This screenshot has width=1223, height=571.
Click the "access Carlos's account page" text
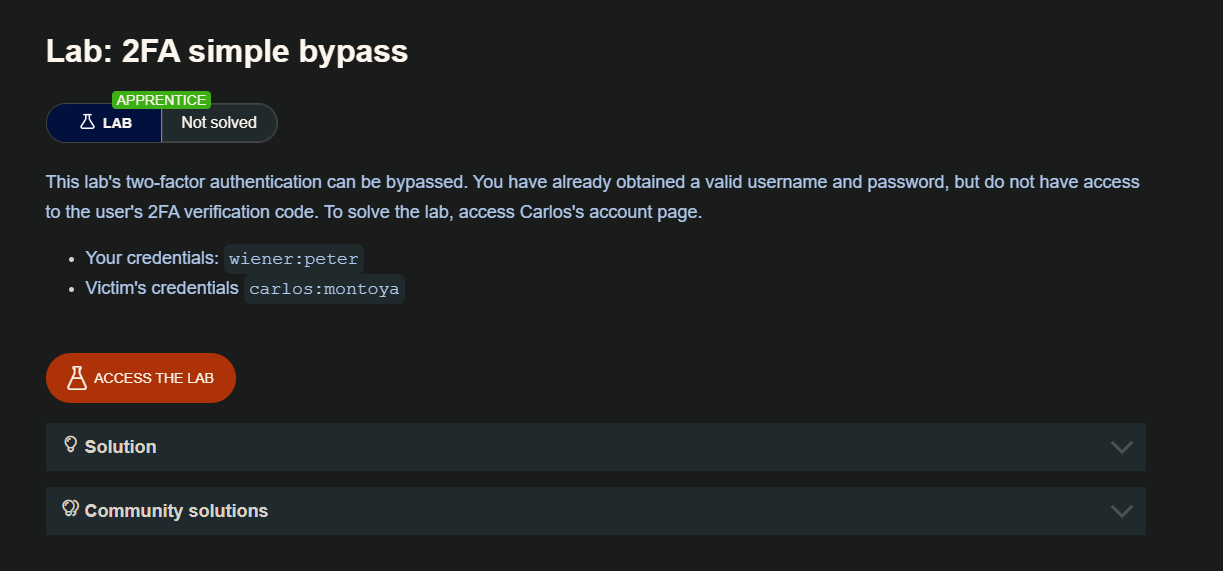pyautogui.click(x=581, y=214)
